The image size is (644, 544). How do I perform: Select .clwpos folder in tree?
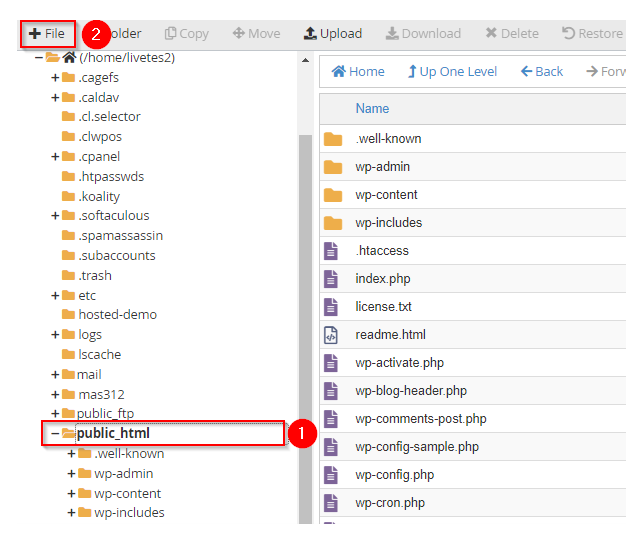coord(92,136)
